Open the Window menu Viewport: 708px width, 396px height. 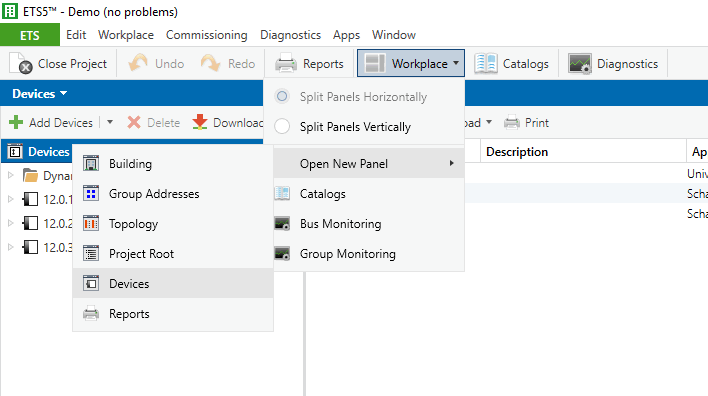[x=394, y=35]
